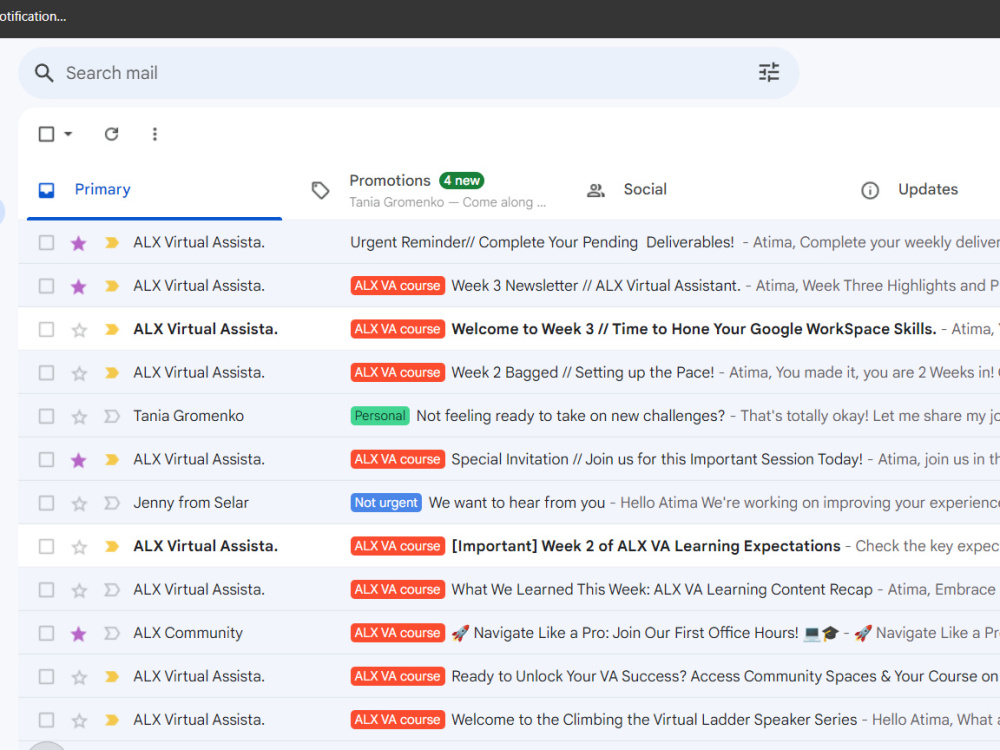1000x750 pixels.
Task: Mark Jenny from Selar email as important
Action: [x=112, y=503]
